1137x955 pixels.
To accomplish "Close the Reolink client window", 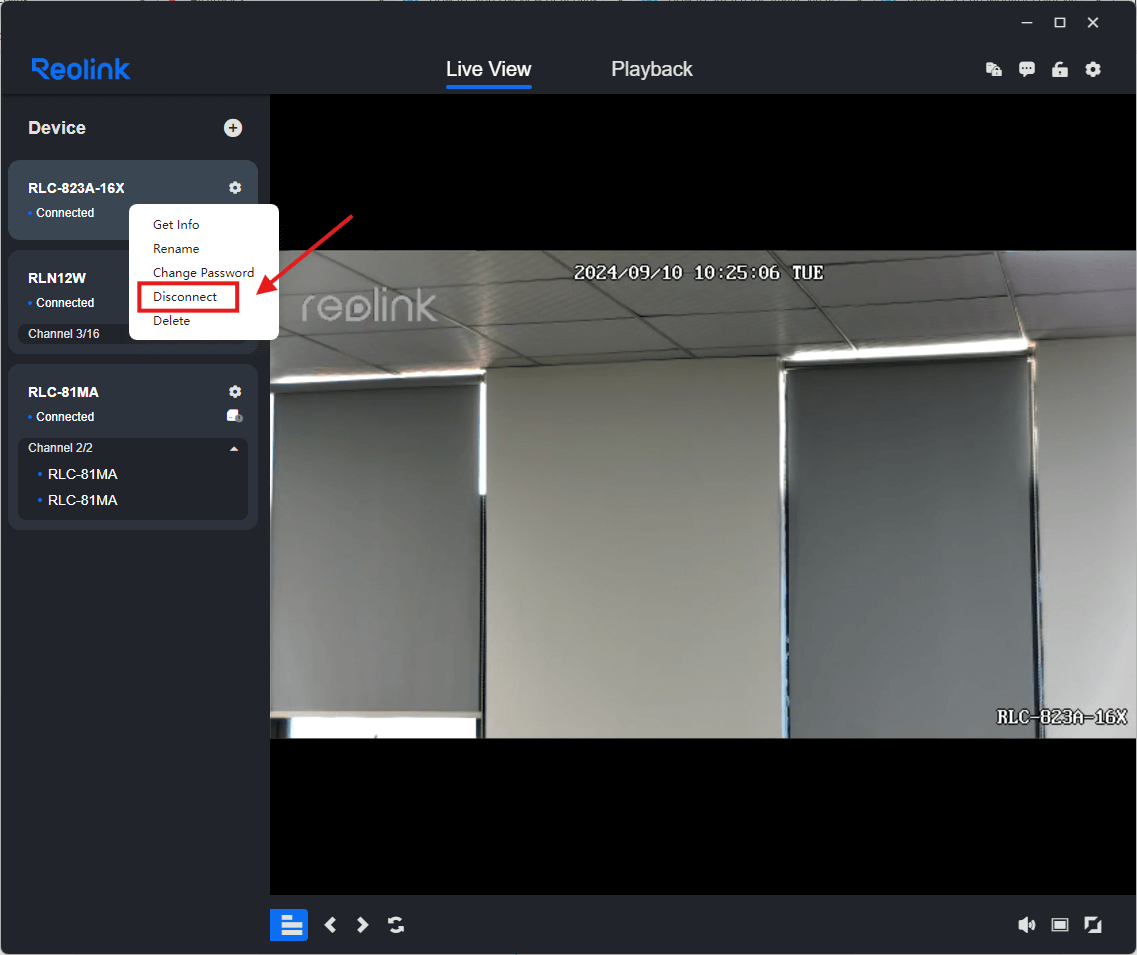I will [x=1093, y=22].
